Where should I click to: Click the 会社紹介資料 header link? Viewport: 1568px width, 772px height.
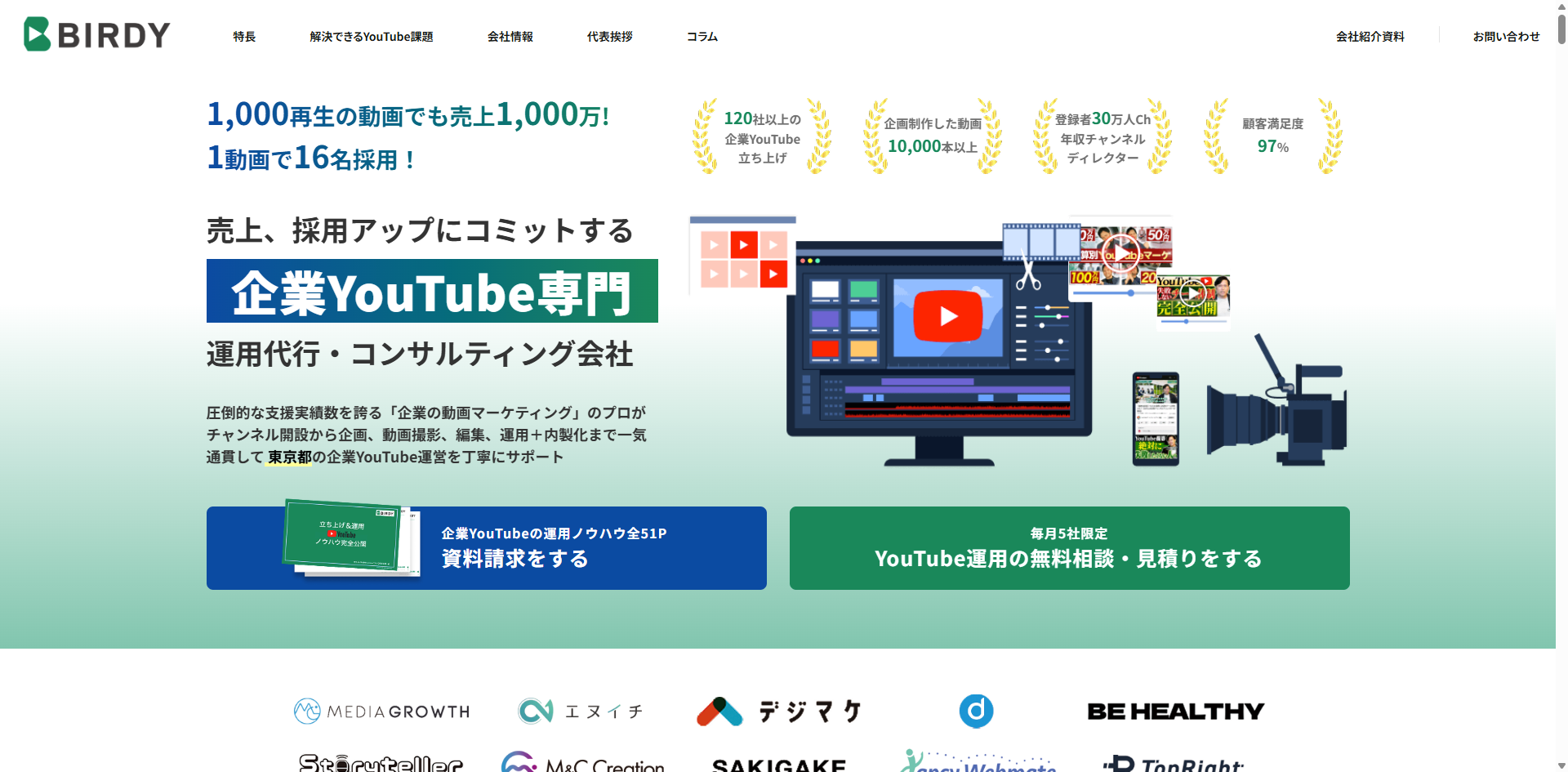(x=1370, y=37)
